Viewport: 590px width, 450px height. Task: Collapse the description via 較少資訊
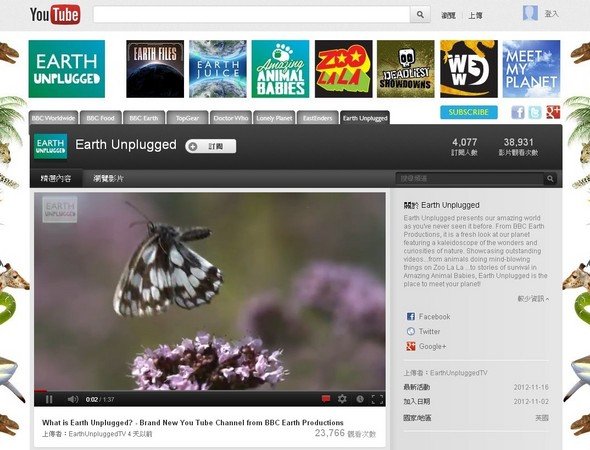tap(533, 299)
